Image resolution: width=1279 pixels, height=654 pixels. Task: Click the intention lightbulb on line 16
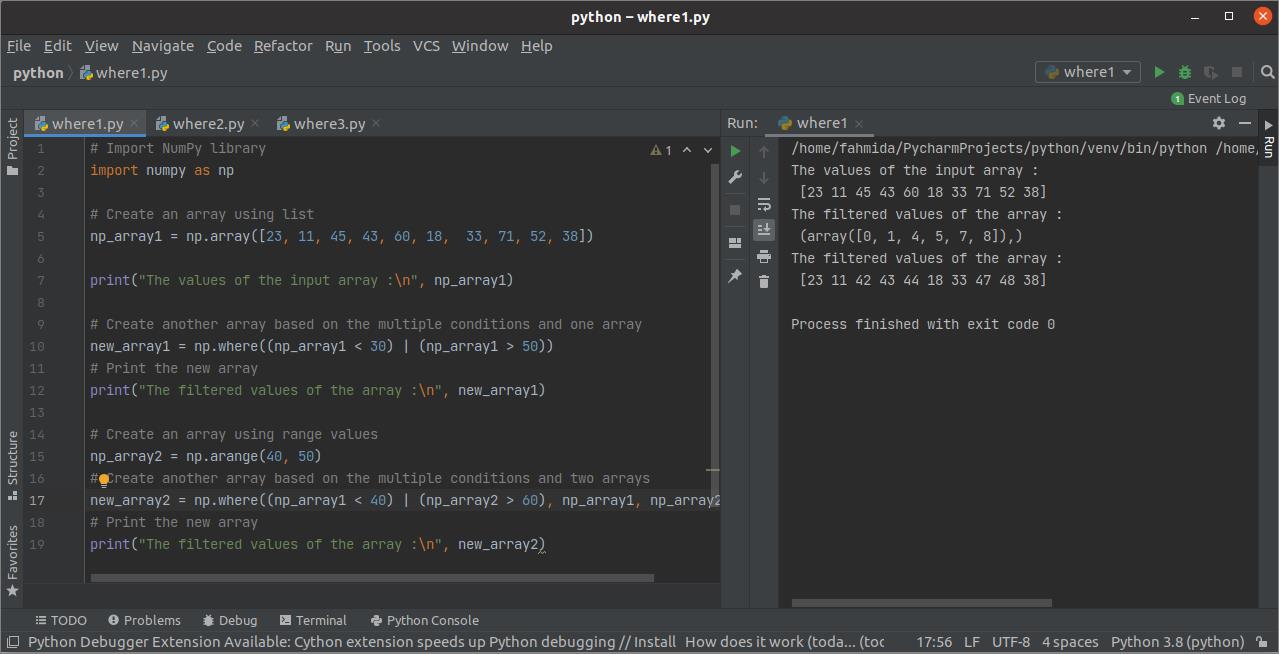tap(104, 479)
